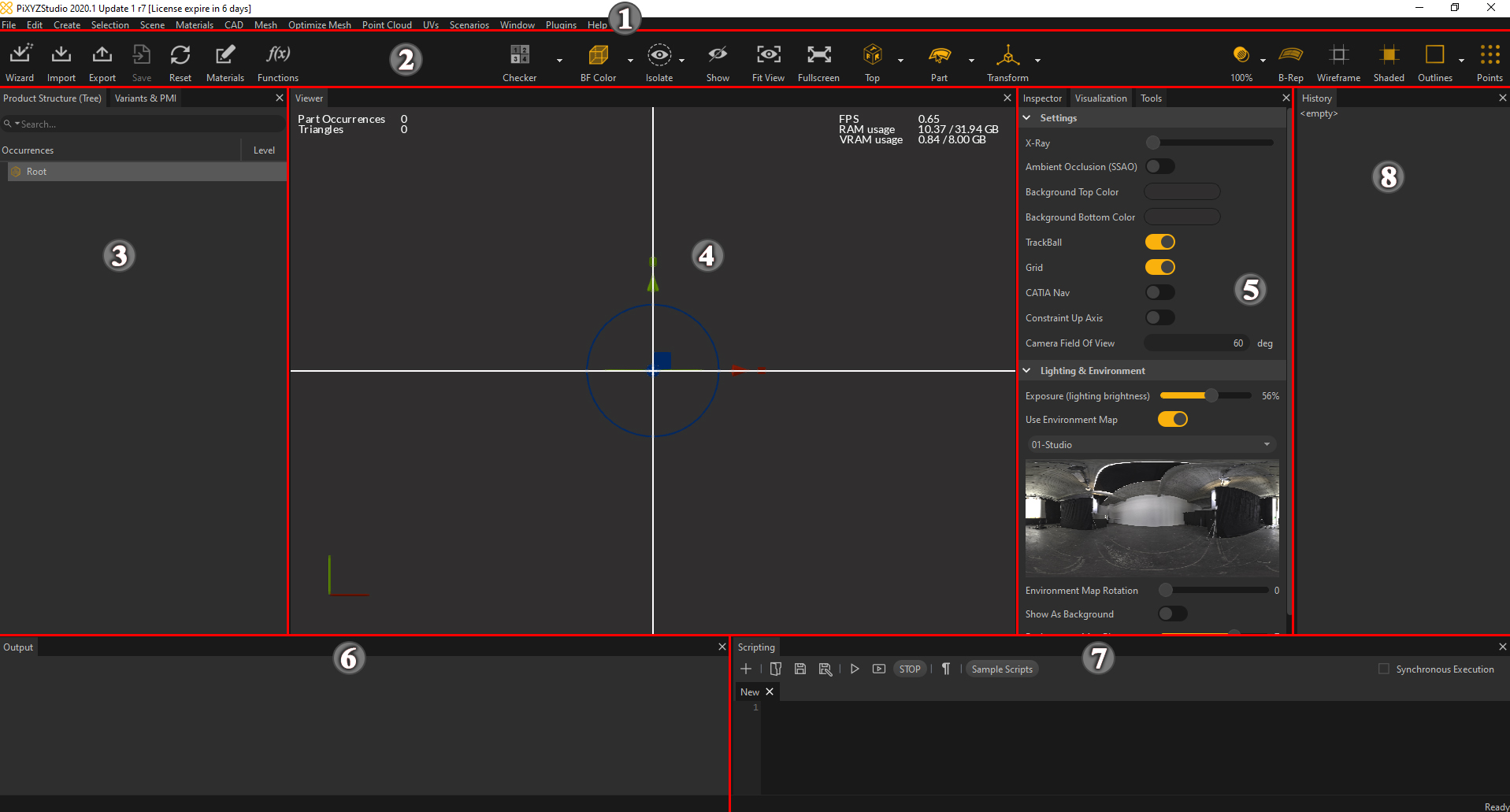Adjust the Exposure lighting brightness slider
The image size is (1510, 812).
point(1211,395)
